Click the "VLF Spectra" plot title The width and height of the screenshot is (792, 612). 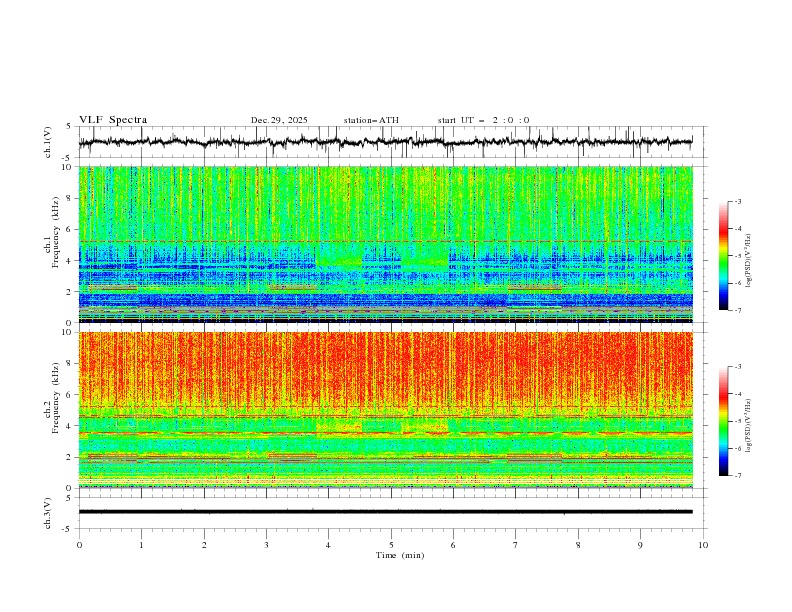click(113, 120)
